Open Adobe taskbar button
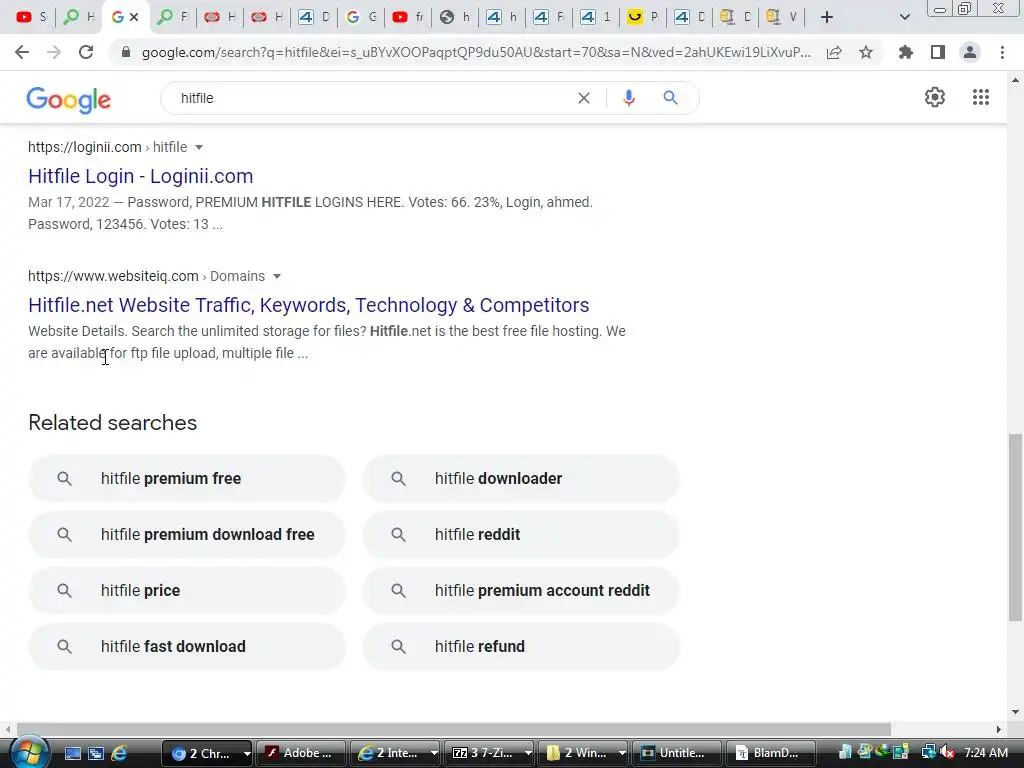 300,753
